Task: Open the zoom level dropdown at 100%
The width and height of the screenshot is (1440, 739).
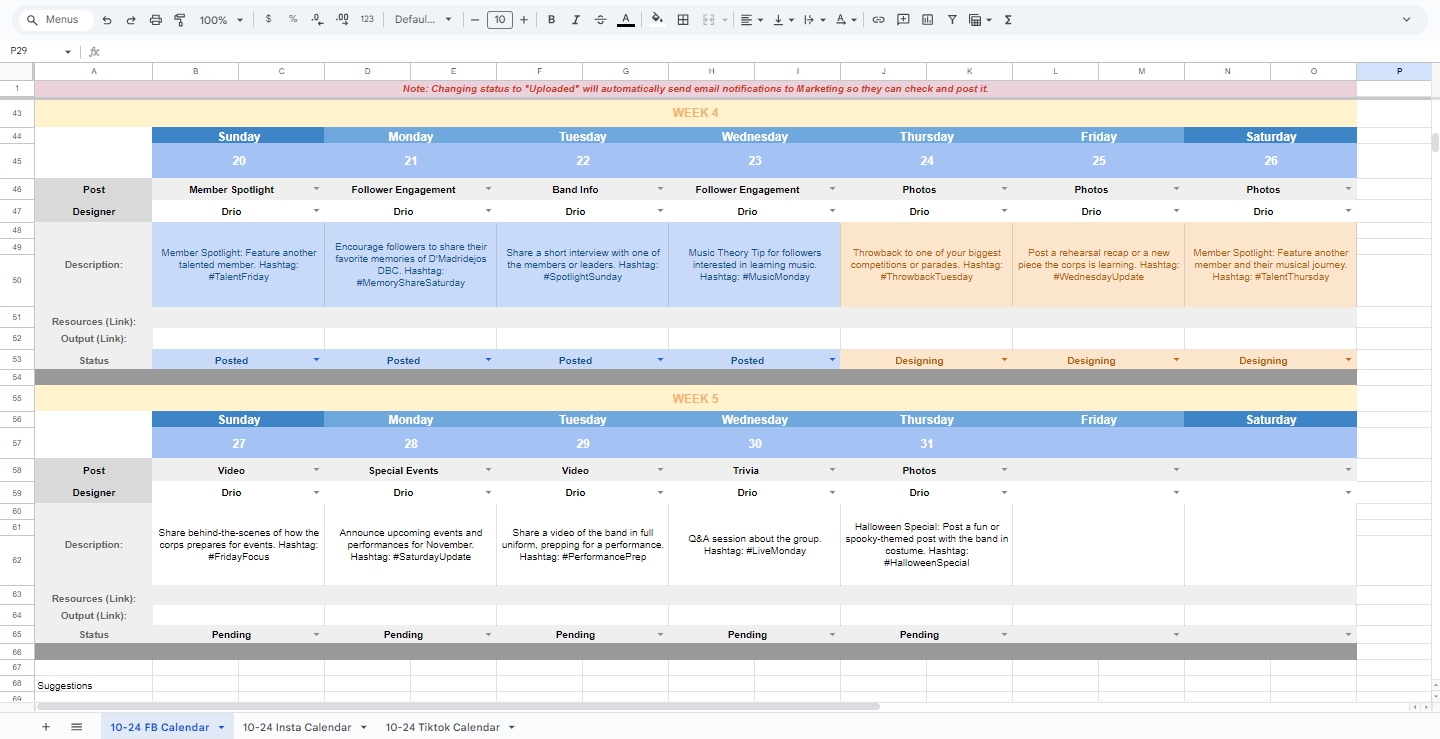Action: 221,20
